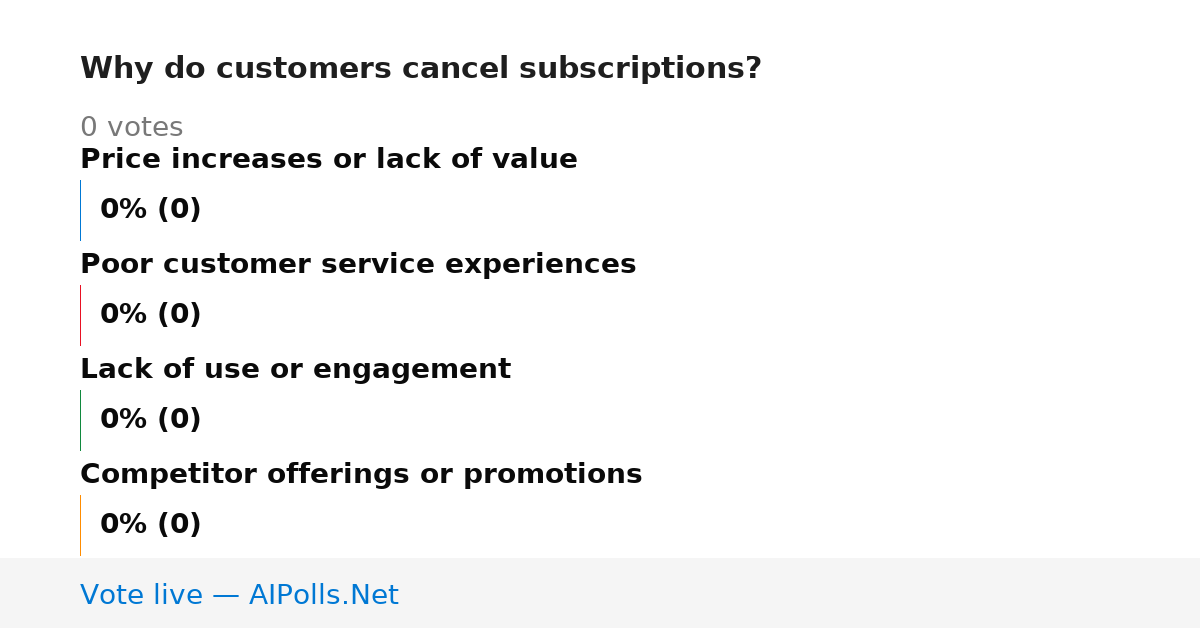Click the blue bar under Price increases

[x=80, y=210]
